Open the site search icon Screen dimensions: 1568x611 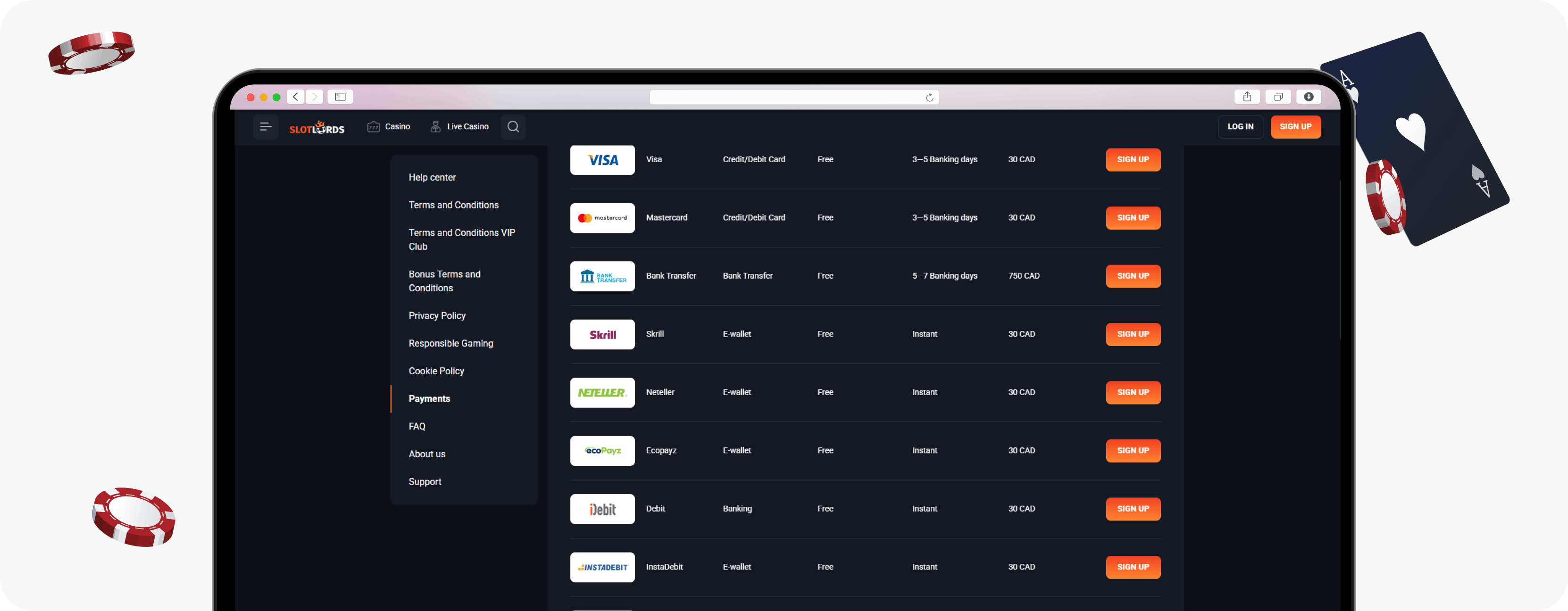coord(513,126)
